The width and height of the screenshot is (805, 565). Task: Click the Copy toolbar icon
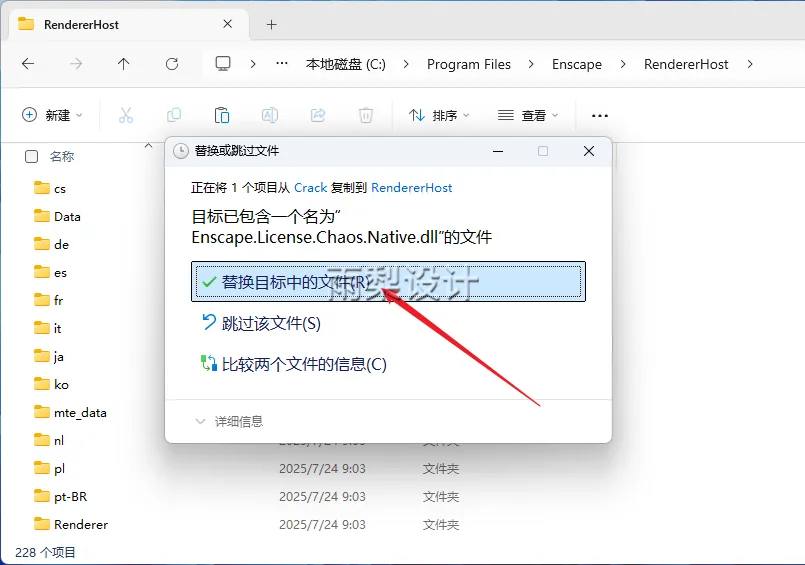point(174,115)
